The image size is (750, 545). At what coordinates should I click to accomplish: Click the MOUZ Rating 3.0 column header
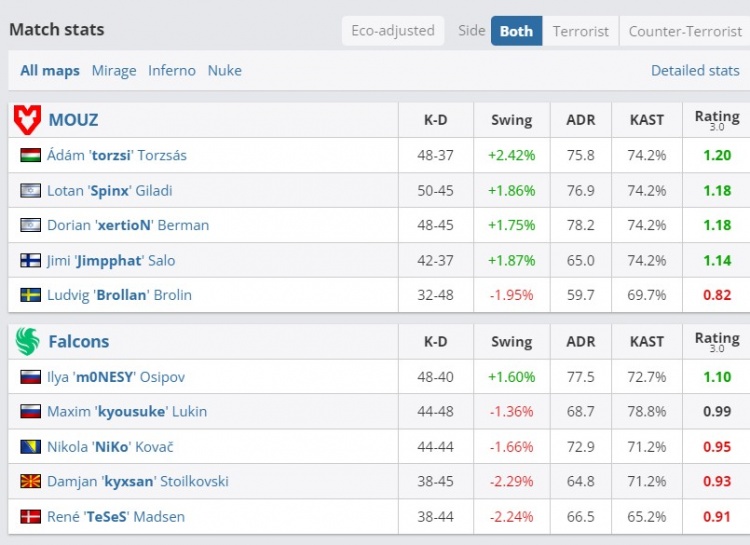tap(717, 120)
